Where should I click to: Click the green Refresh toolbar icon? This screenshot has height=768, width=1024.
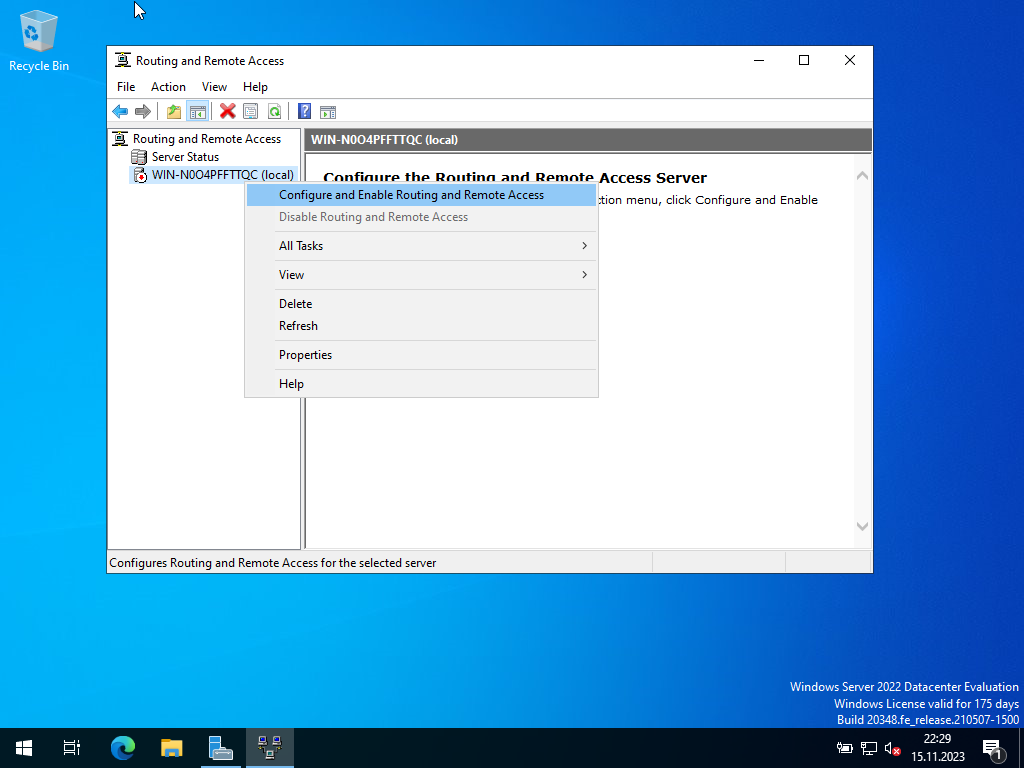[x=274, y=111]
